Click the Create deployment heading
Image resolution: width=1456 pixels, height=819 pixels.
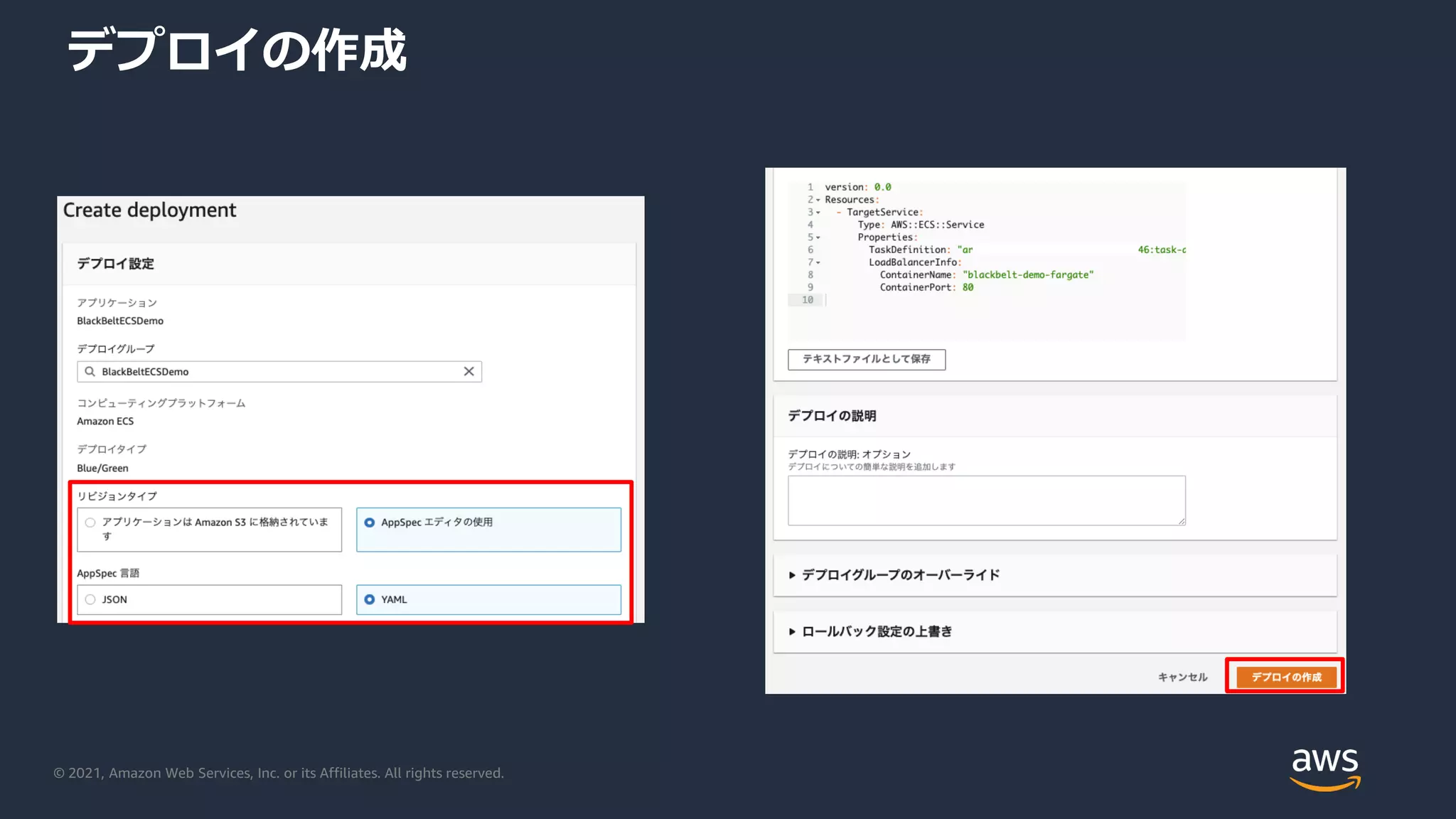pyautogui.click(x=149, y=210)
